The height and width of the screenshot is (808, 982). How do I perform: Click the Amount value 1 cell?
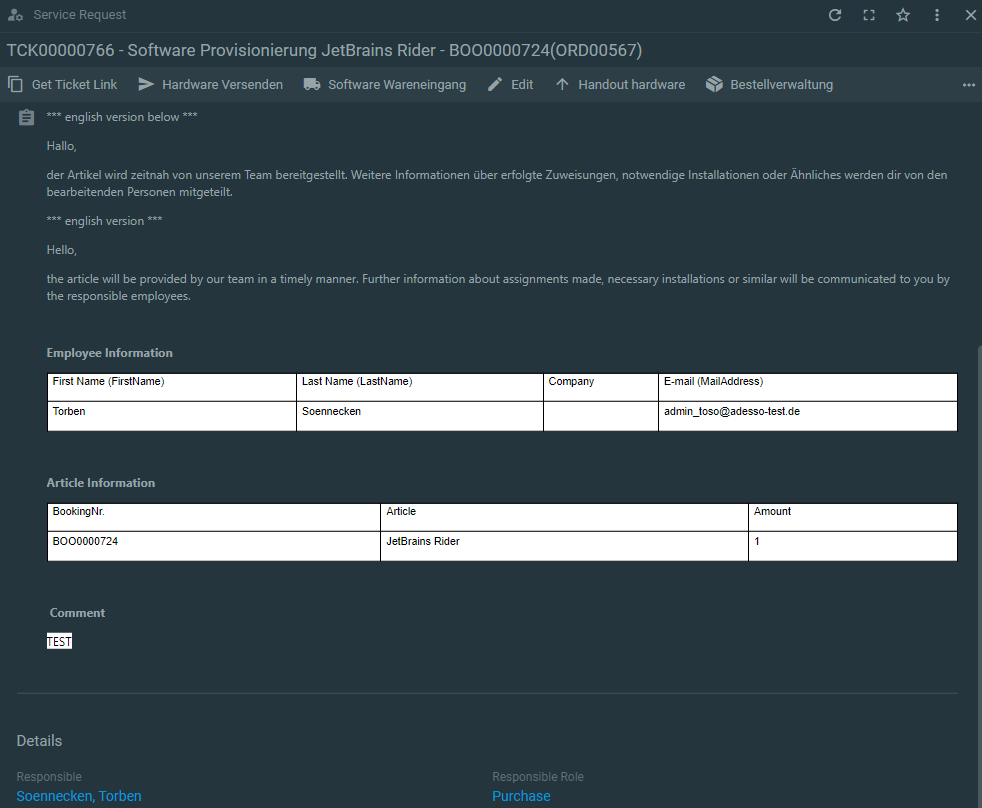point(853,546)
